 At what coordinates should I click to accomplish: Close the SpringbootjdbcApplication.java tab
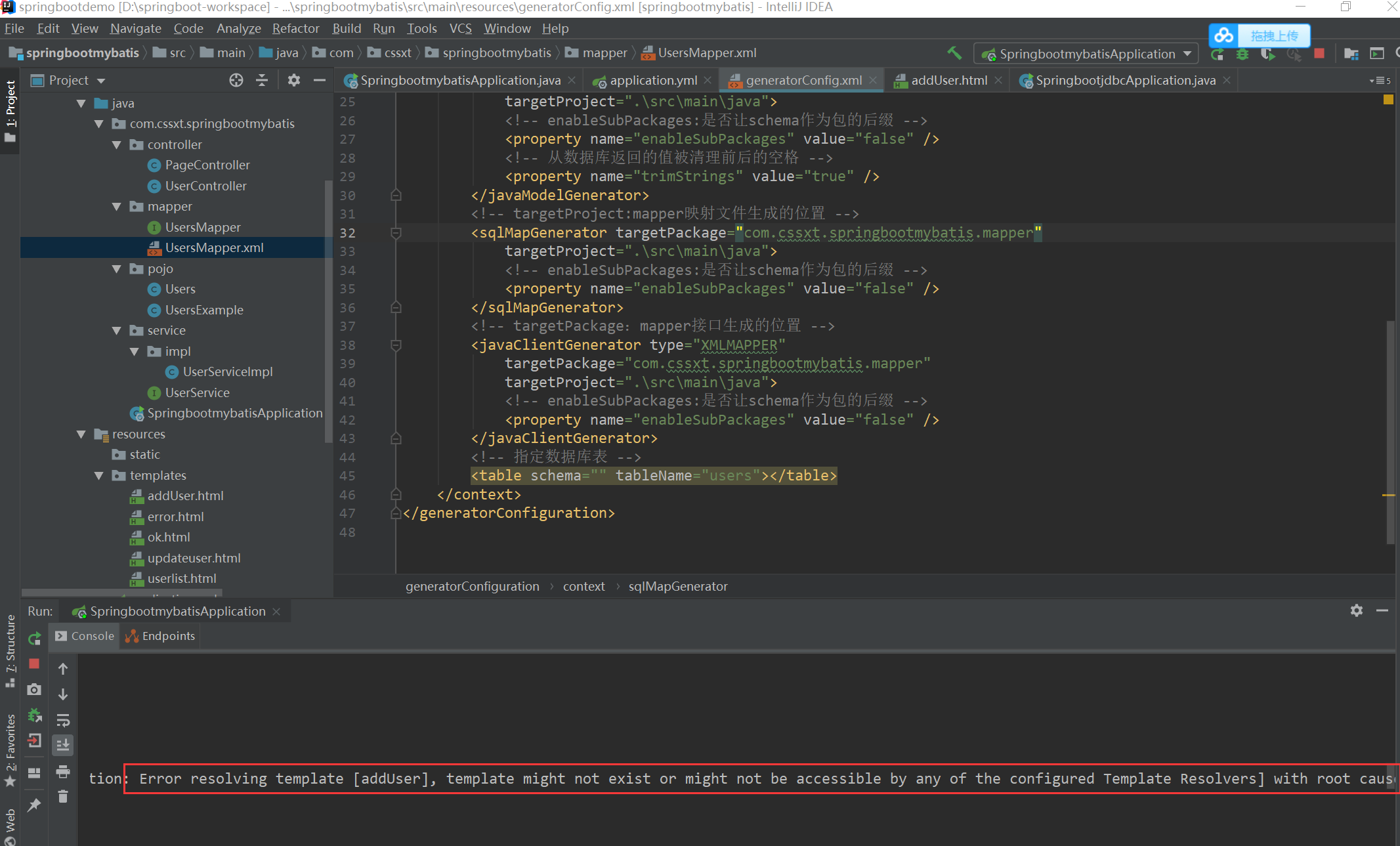[x=1226, y=80]
